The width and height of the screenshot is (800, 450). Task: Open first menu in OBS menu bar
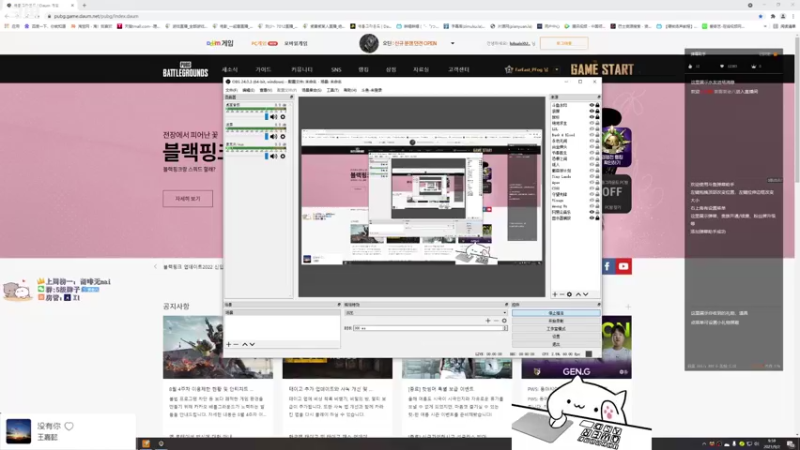tap(232, 90)
